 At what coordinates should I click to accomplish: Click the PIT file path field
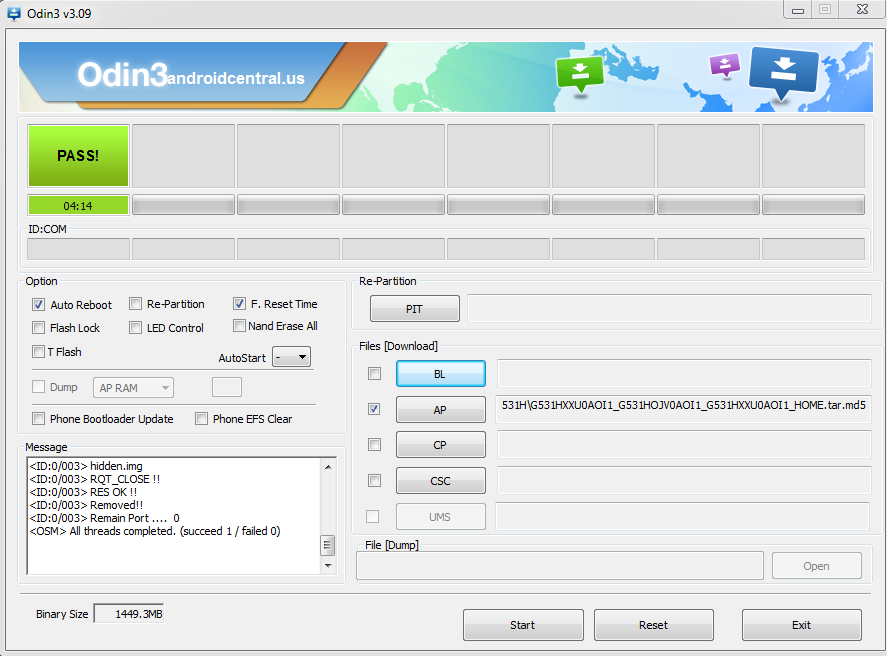[670, 309]
